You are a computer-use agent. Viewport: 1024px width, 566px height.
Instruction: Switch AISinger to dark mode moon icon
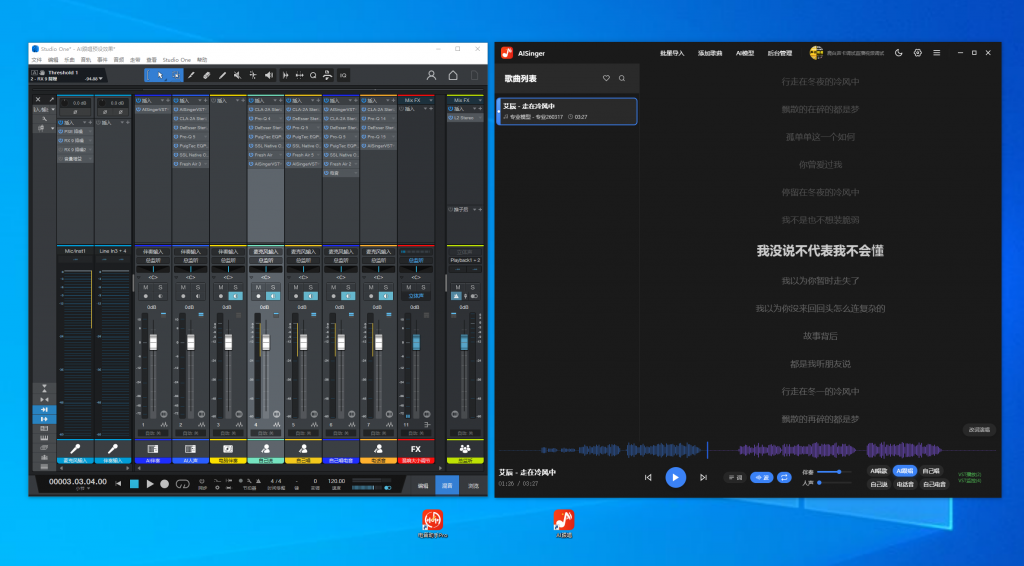coord(899,53)
